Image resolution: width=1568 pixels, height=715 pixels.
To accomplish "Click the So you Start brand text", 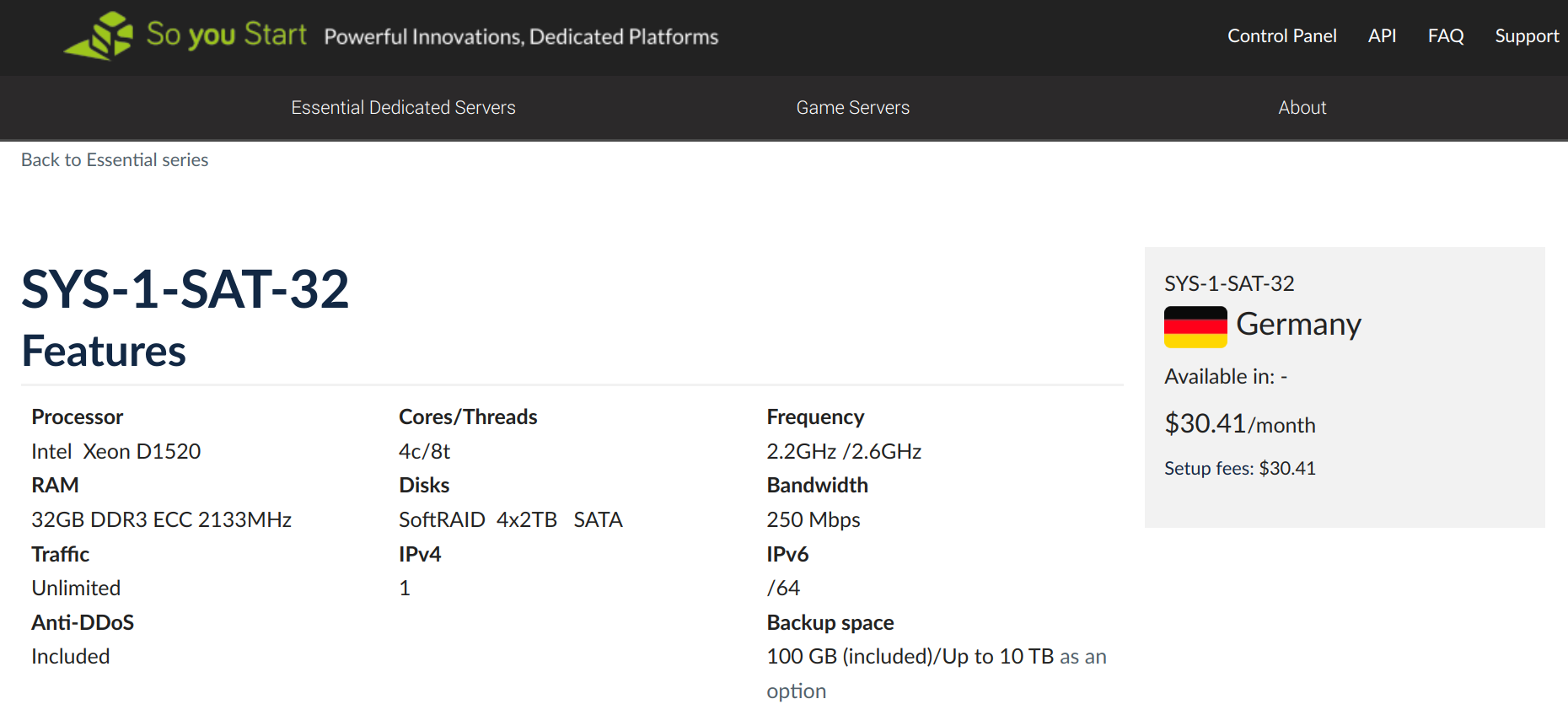I will (x=226, y=35).
